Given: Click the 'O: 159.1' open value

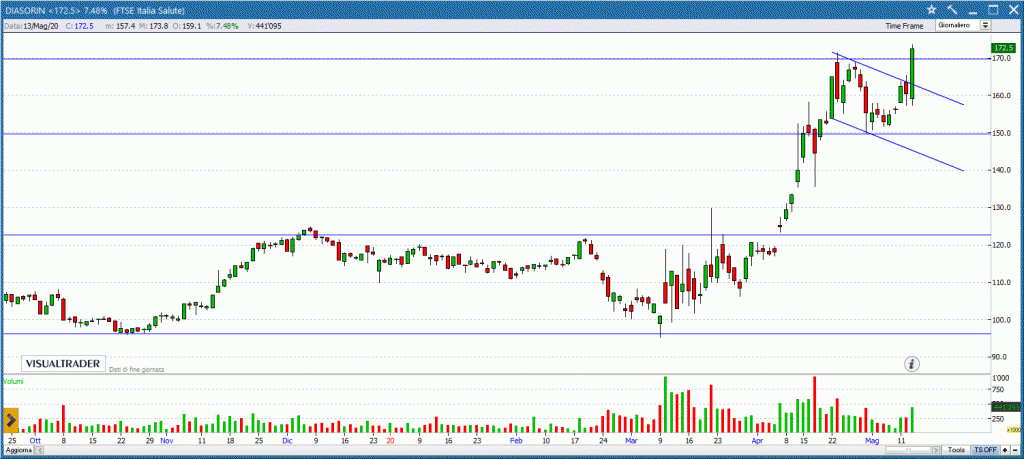Looking at the screenshot, I should click(187, 26).
